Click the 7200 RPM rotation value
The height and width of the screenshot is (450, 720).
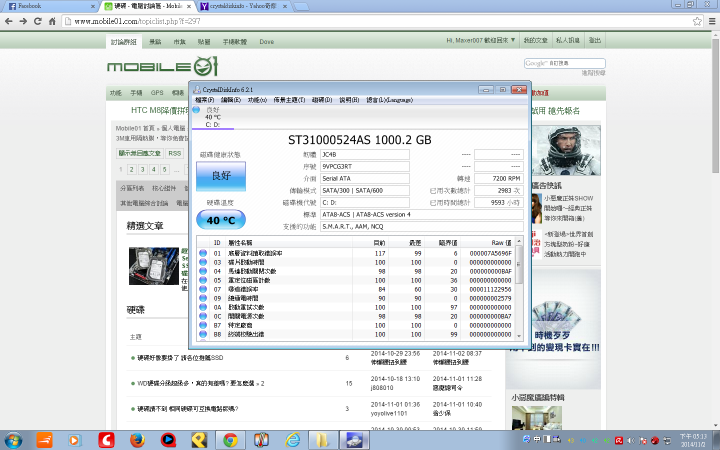tap(499, 179)
